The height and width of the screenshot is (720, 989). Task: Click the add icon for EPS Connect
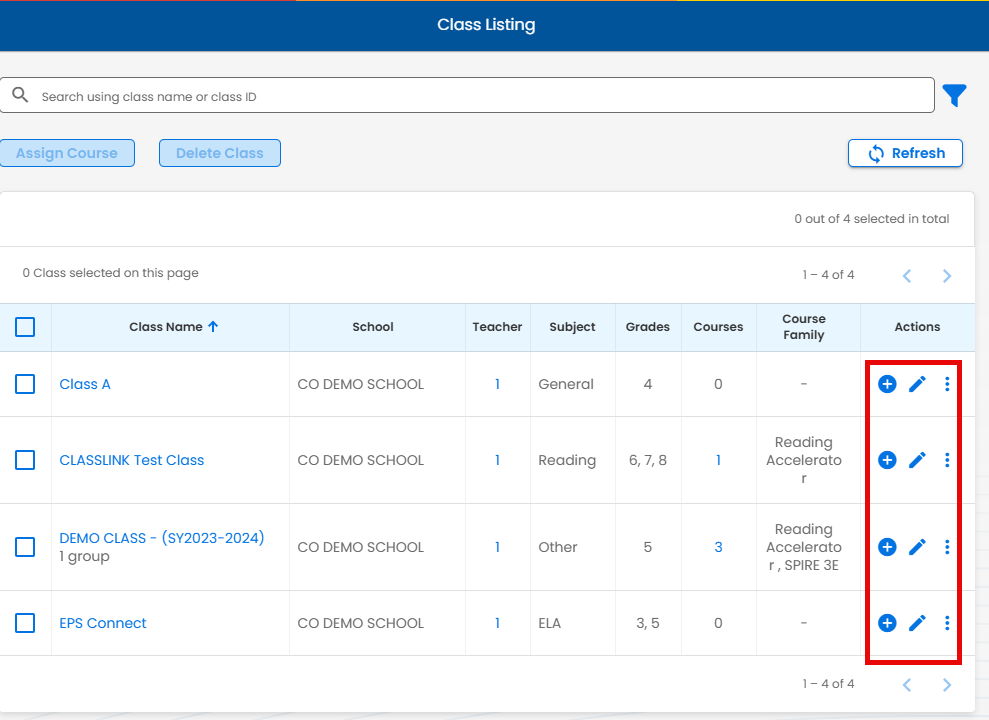(x=887, y=623)
